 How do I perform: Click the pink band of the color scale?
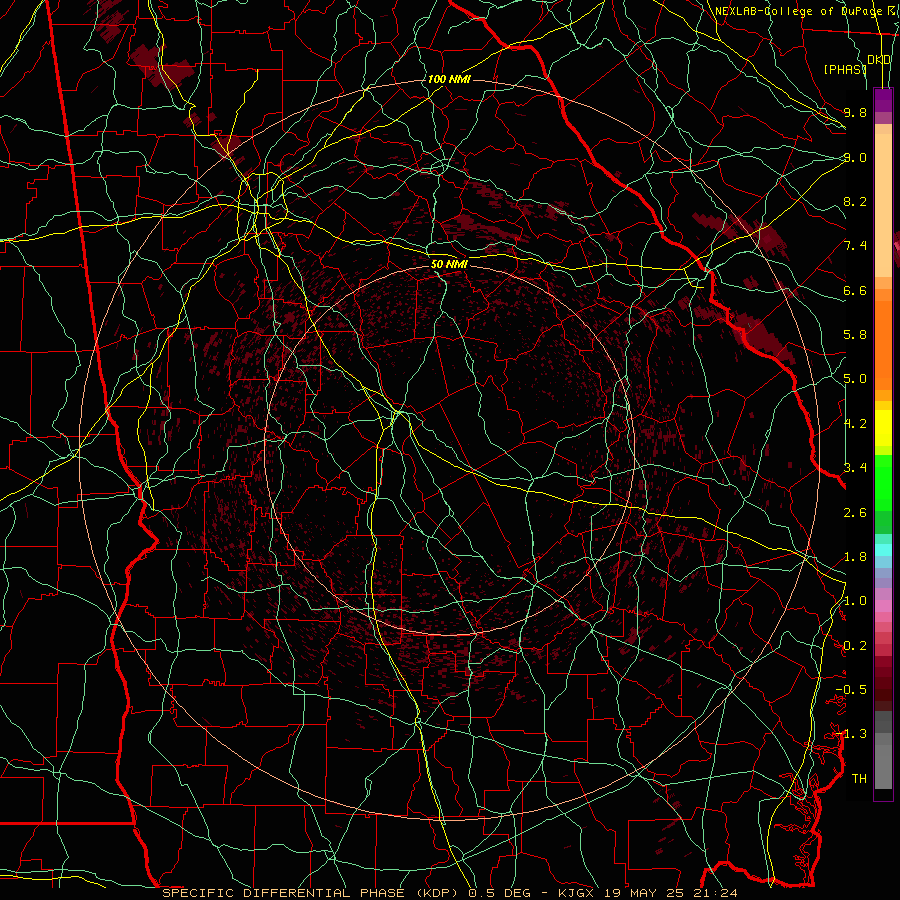tap(883, 606)
